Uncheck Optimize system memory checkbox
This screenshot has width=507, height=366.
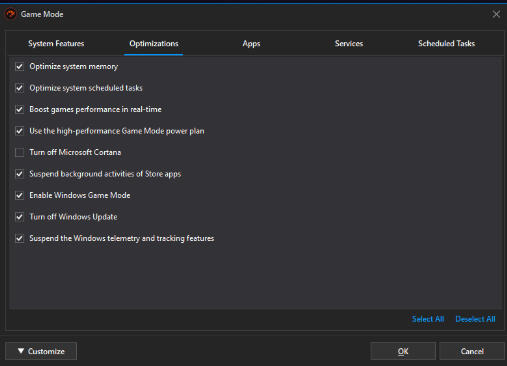[x=20, y=67]
